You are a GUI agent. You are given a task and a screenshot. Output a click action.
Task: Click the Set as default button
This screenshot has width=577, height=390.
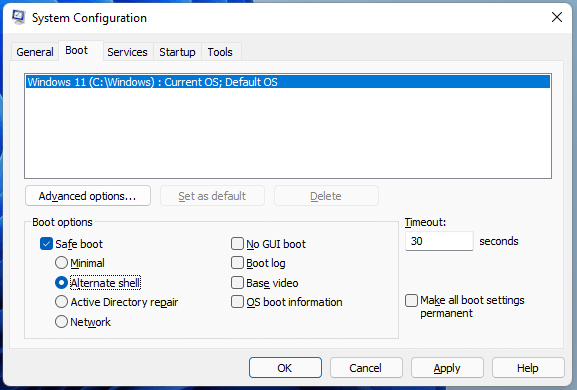tap(212, 196)
